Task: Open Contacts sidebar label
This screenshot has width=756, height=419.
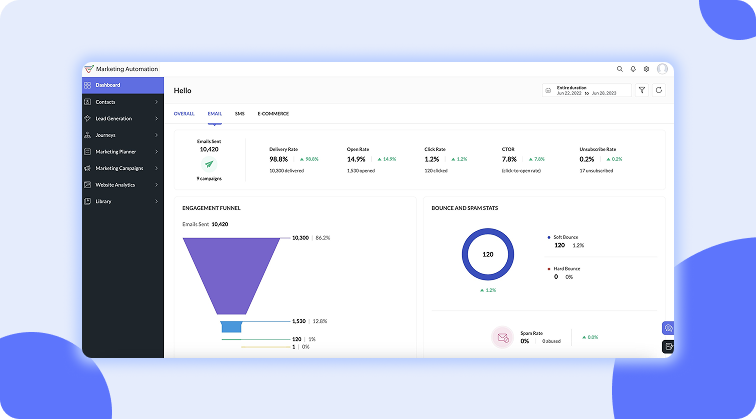Action: click(x=105, y=102)
